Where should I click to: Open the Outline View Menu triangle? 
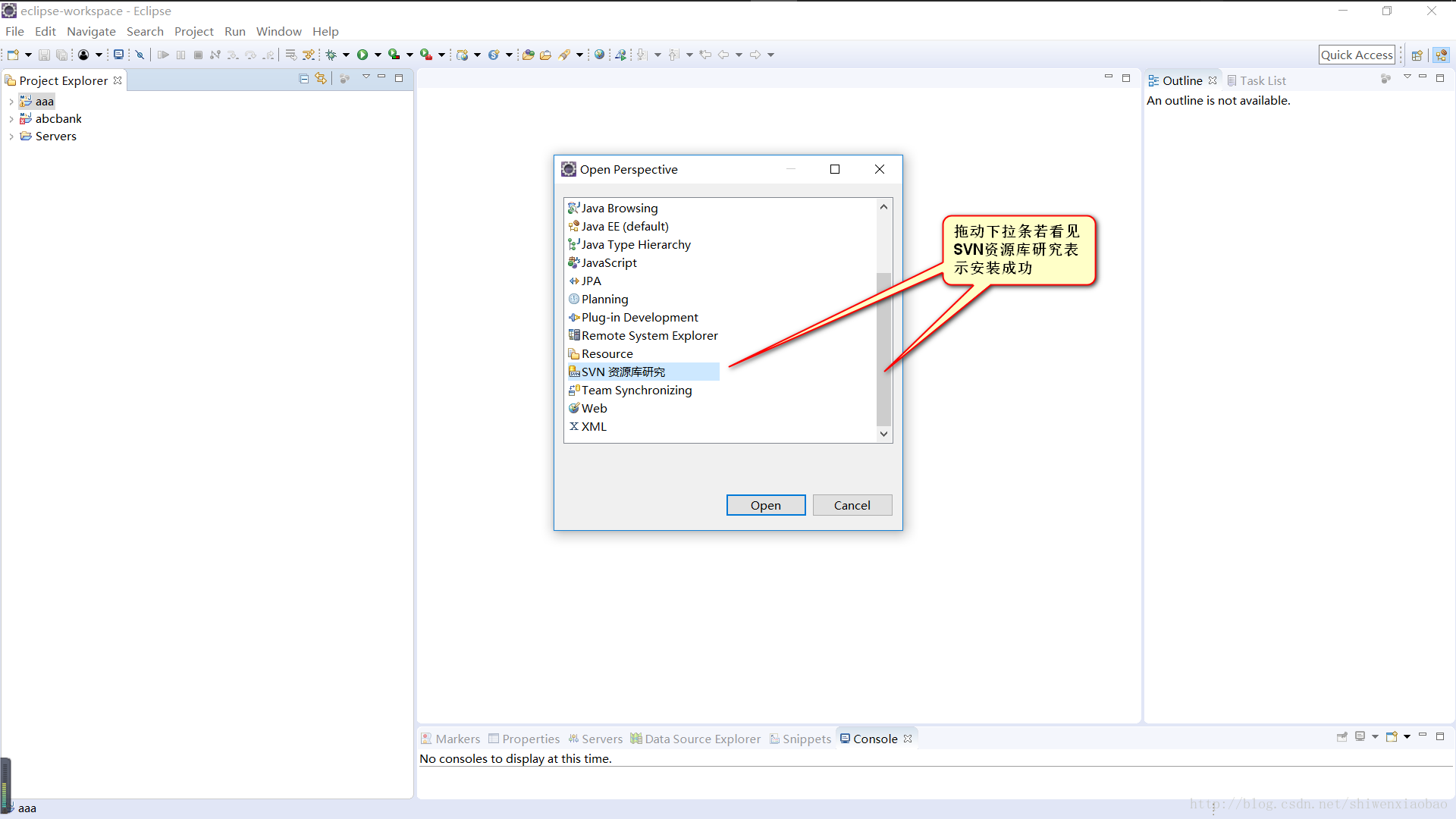tap(1407, 77)
